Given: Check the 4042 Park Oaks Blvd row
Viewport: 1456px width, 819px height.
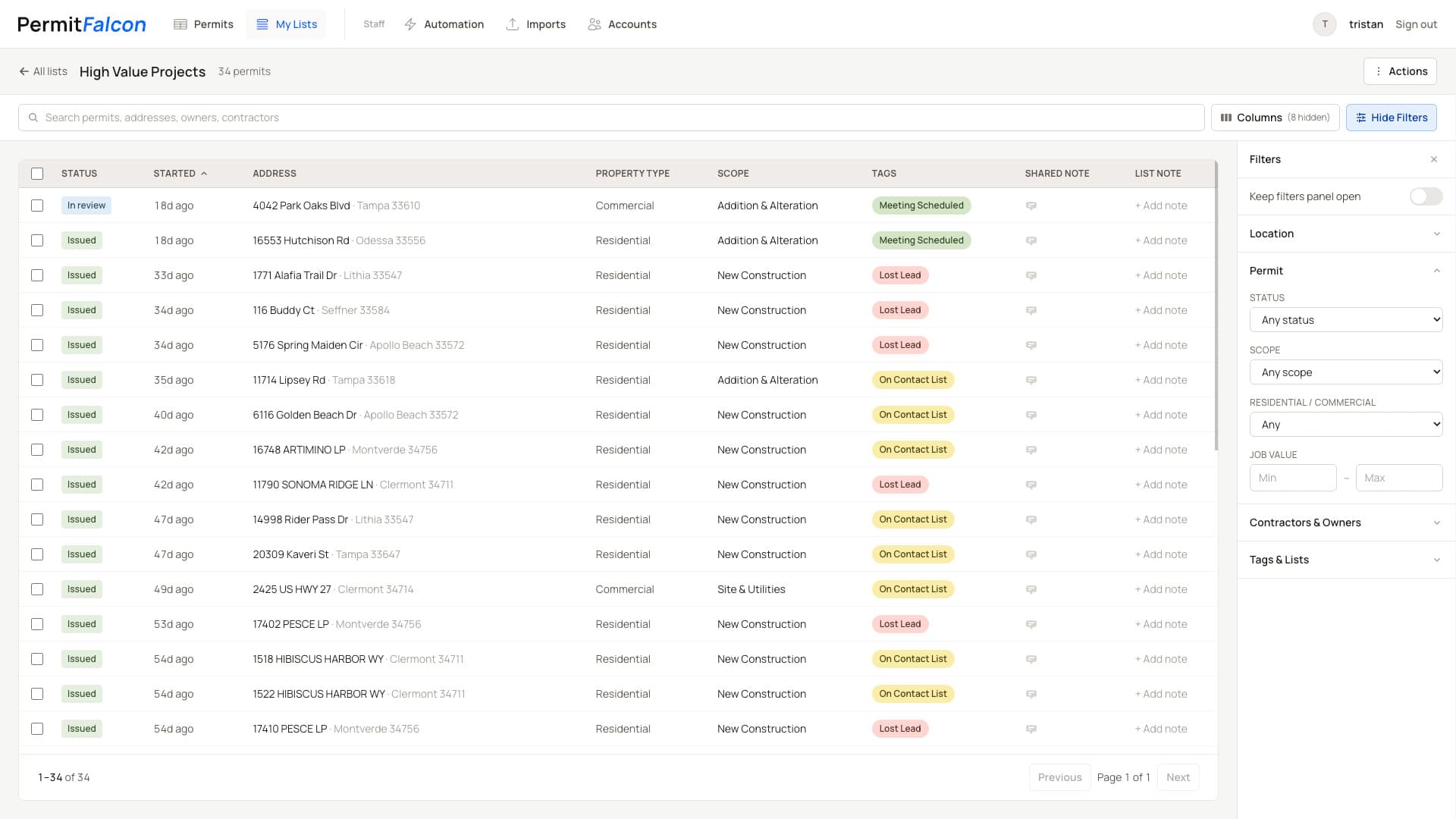Looking at the screenshot, I should (37, 206).
